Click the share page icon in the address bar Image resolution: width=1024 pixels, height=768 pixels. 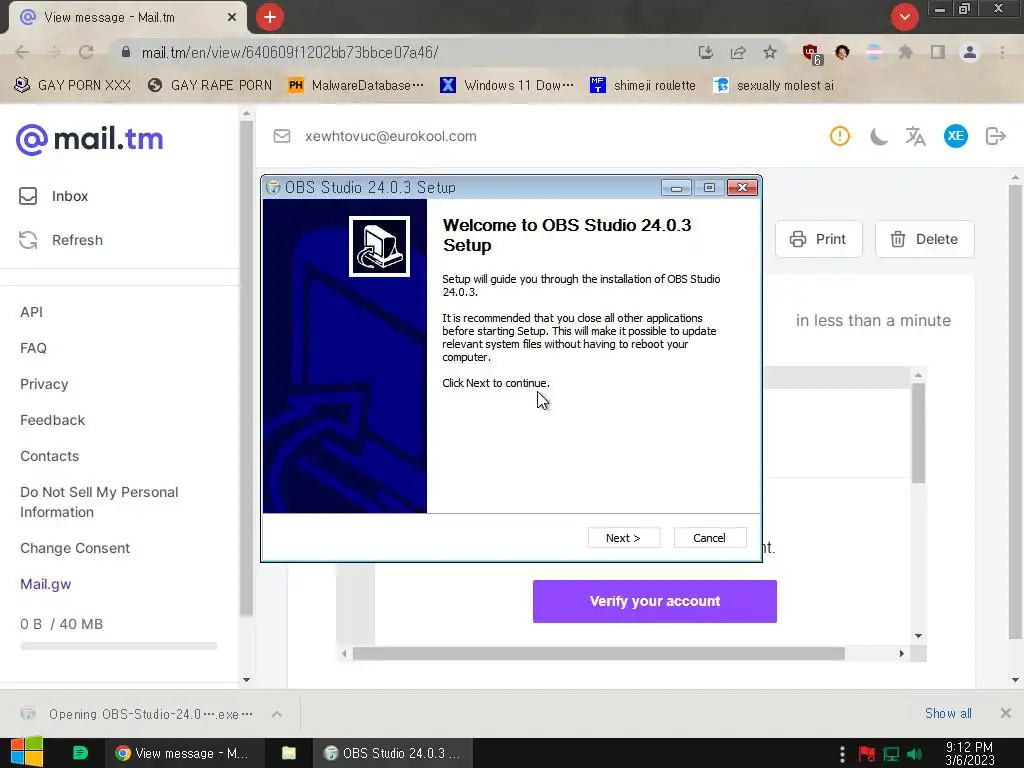point(738,52)
